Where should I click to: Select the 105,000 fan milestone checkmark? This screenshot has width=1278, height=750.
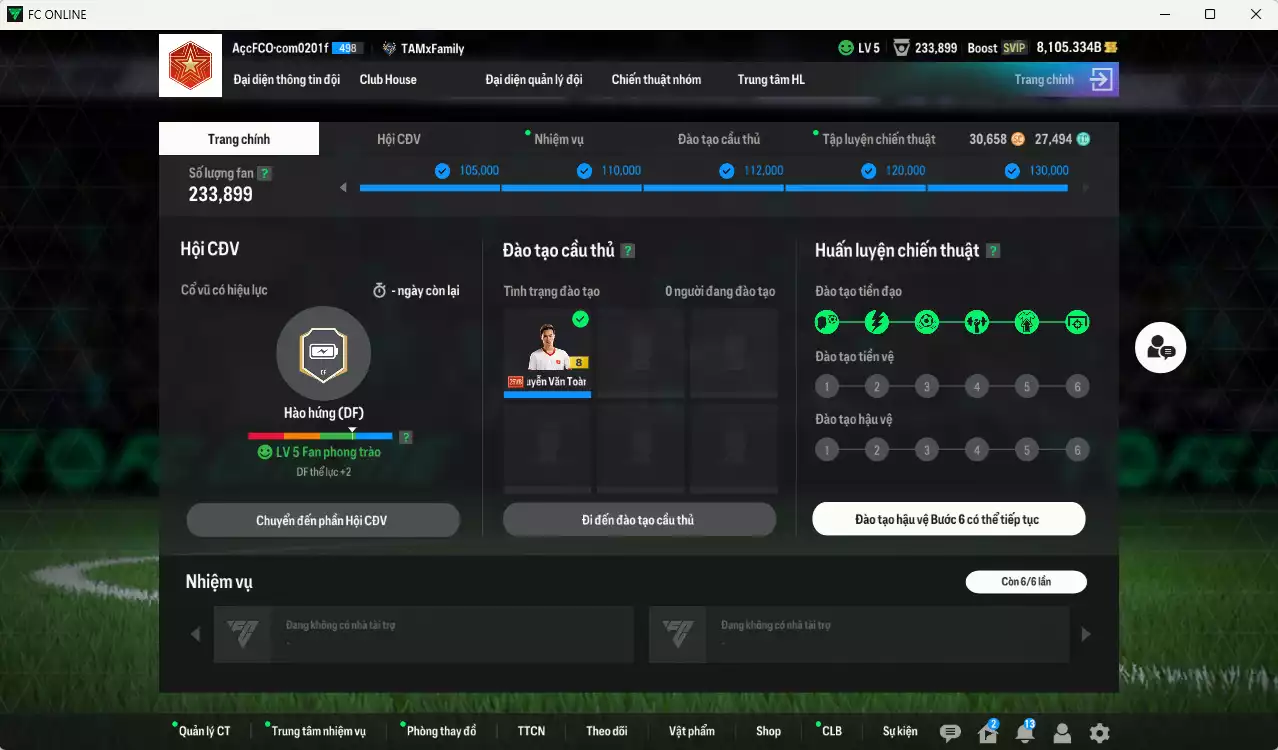click(442, 171)
